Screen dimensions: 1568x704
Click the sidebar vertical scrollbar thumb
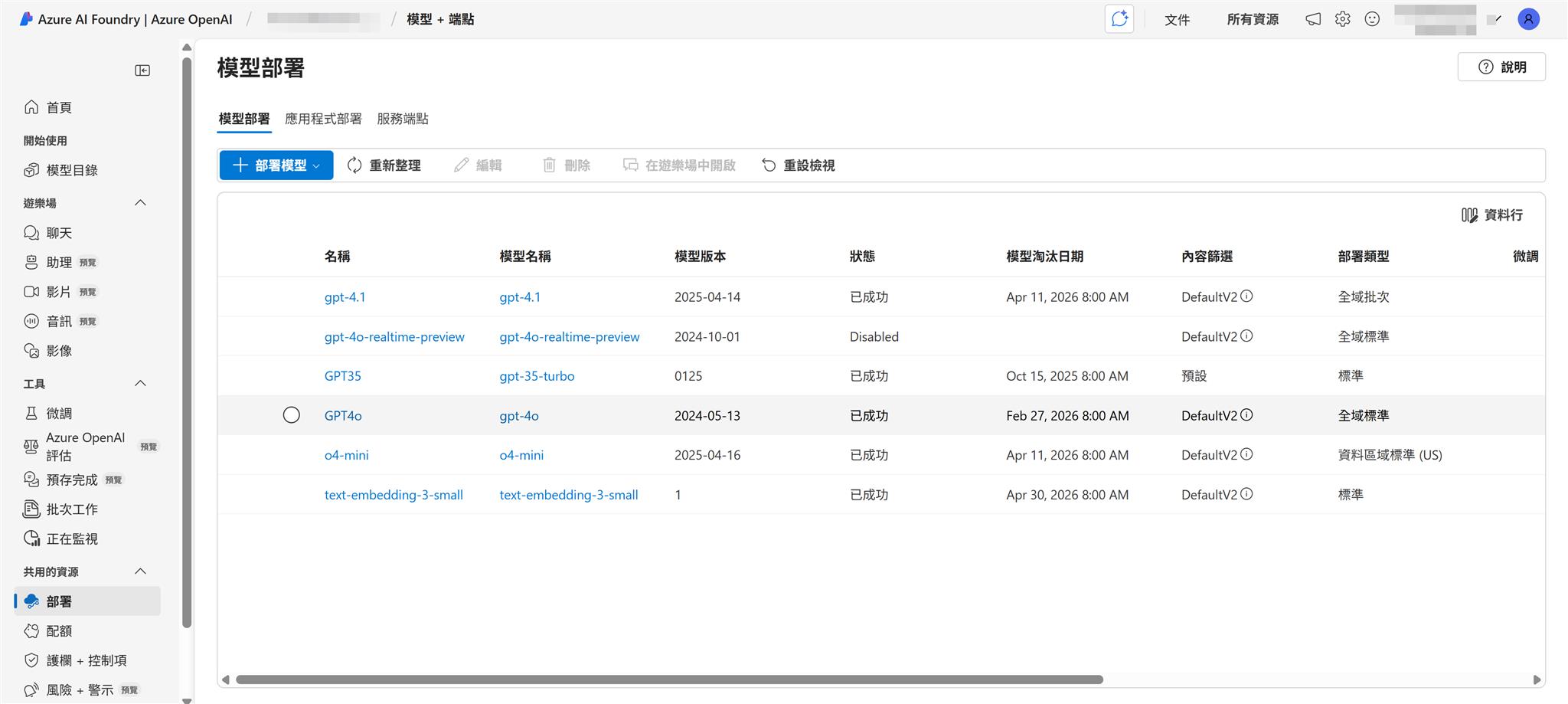(x=187, y=342)
